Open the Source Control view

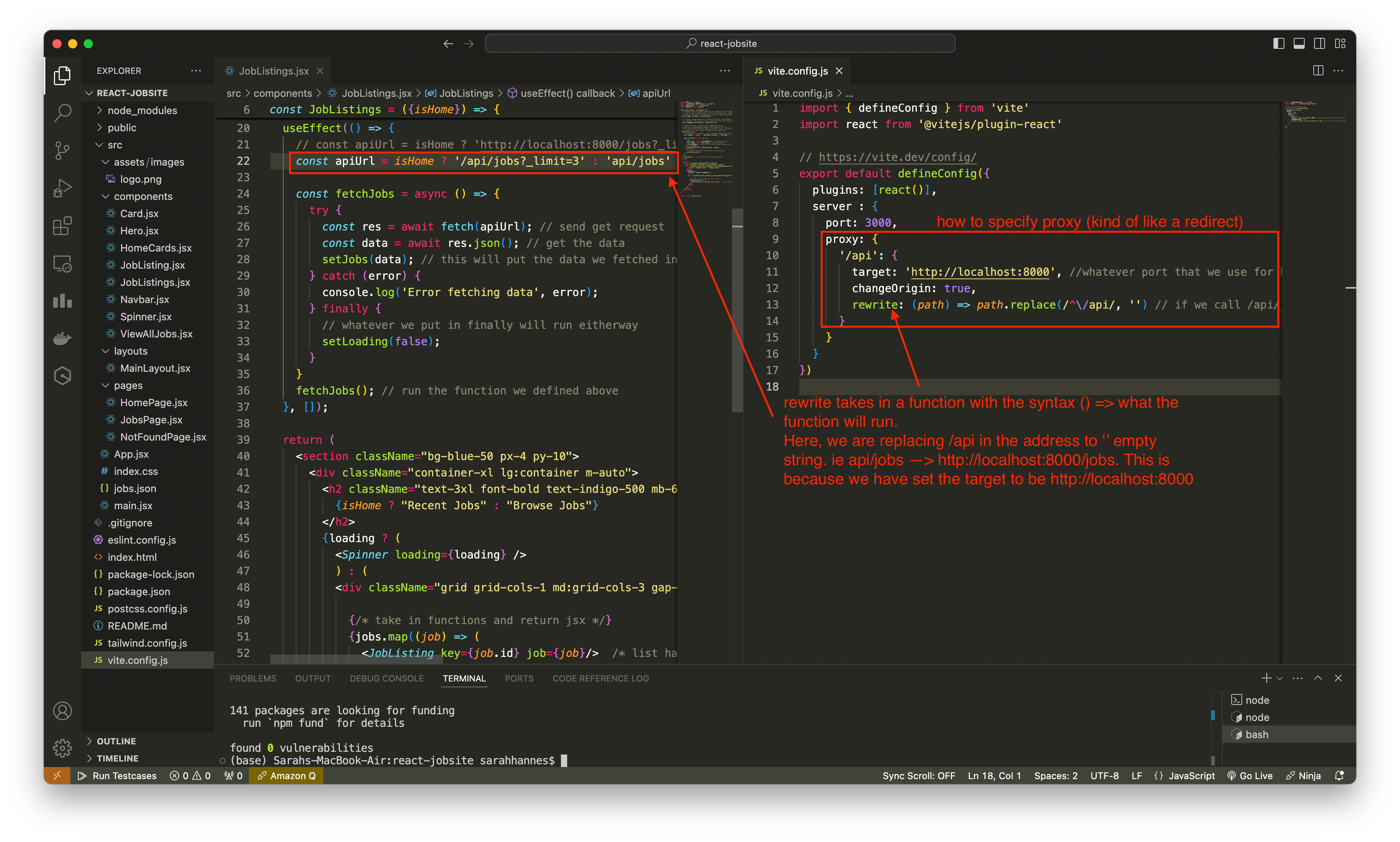pyautogui.click(x=62, y=150)
